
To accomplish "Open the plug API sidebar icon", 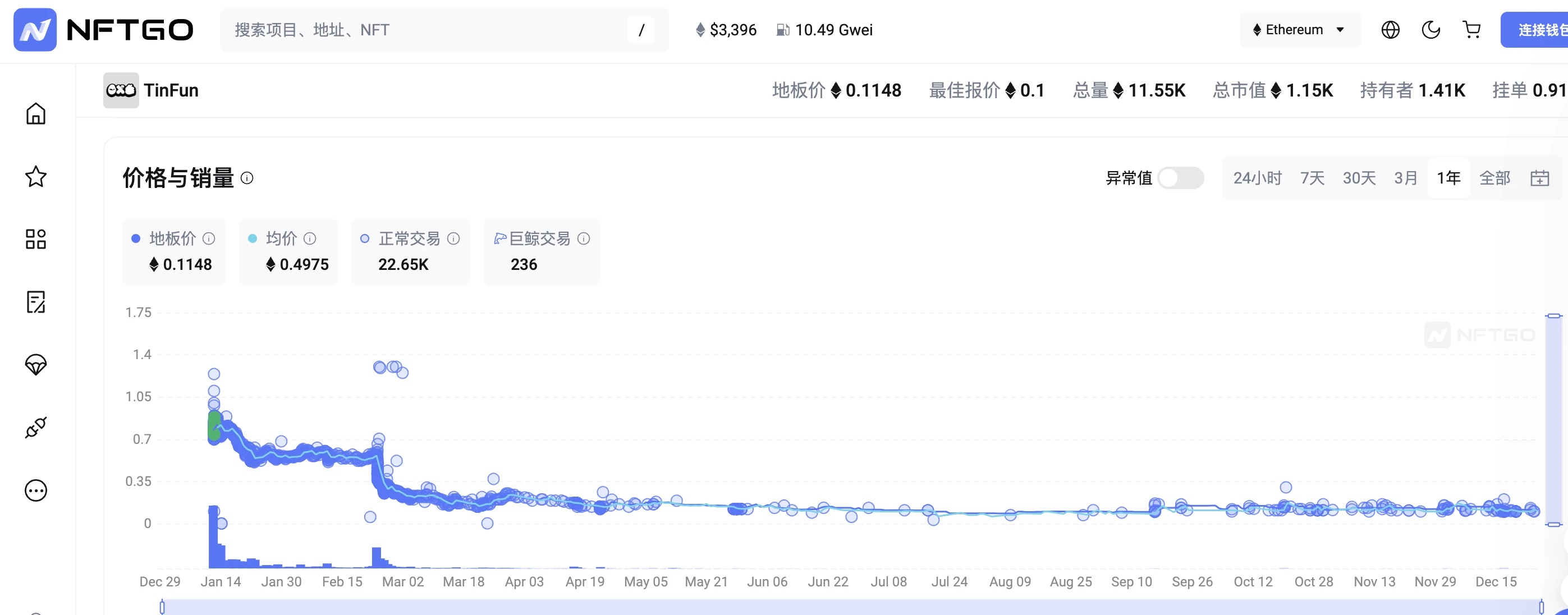I will tap(35, 428).
